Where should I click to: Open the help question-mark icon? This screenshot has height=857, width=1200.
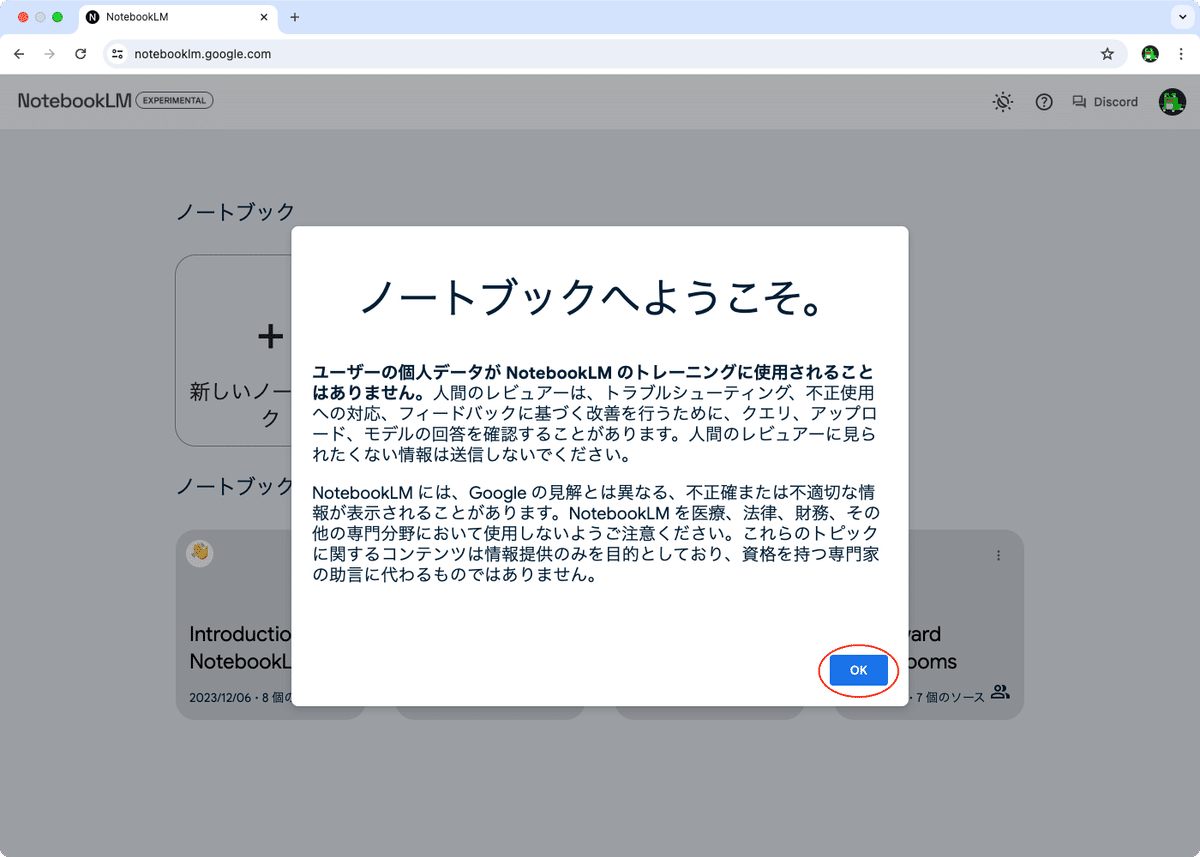pos(1044,101)
